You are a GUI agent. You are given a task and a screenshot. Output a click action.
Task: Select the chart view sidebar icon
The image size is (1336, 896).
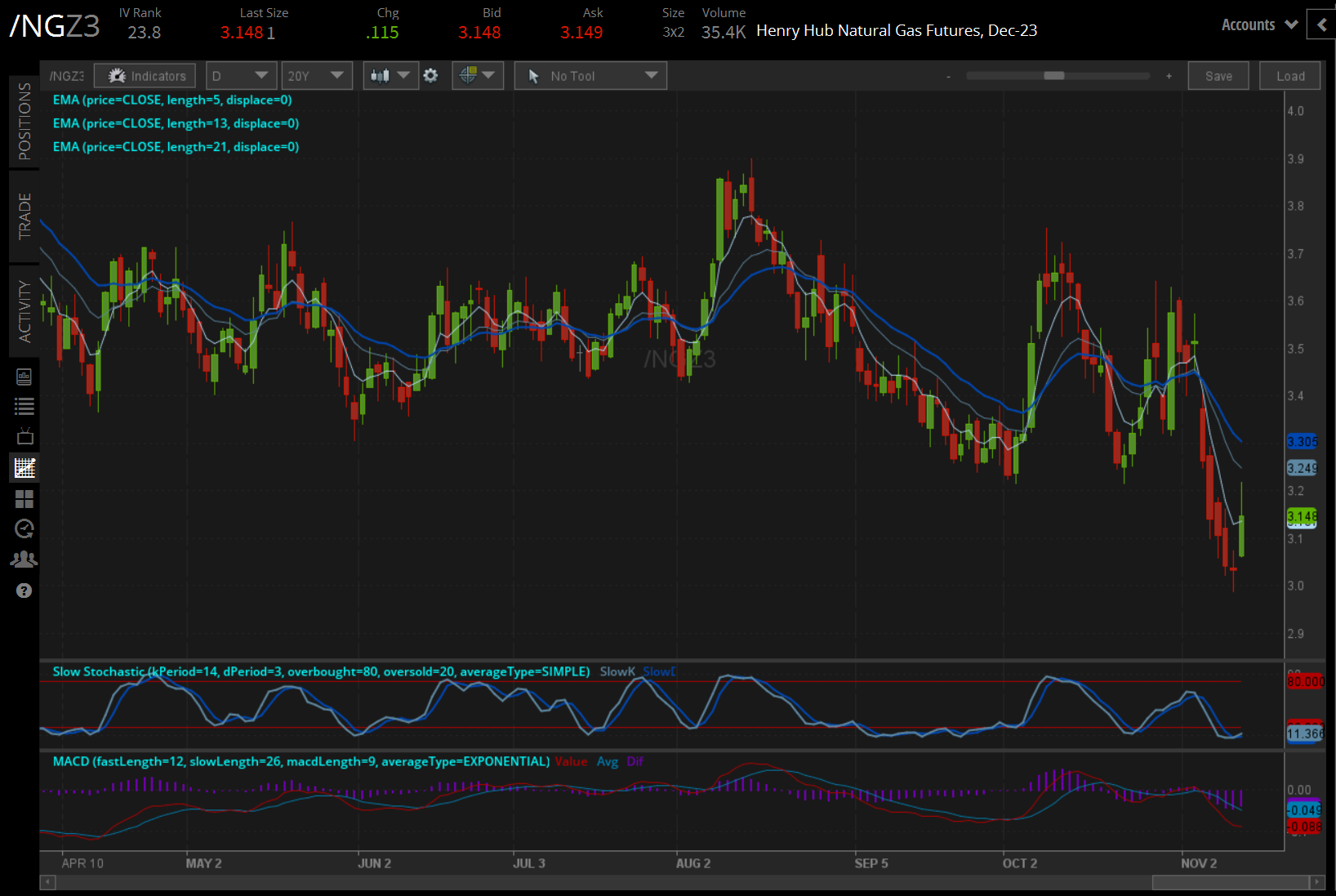tap(24, 468)
